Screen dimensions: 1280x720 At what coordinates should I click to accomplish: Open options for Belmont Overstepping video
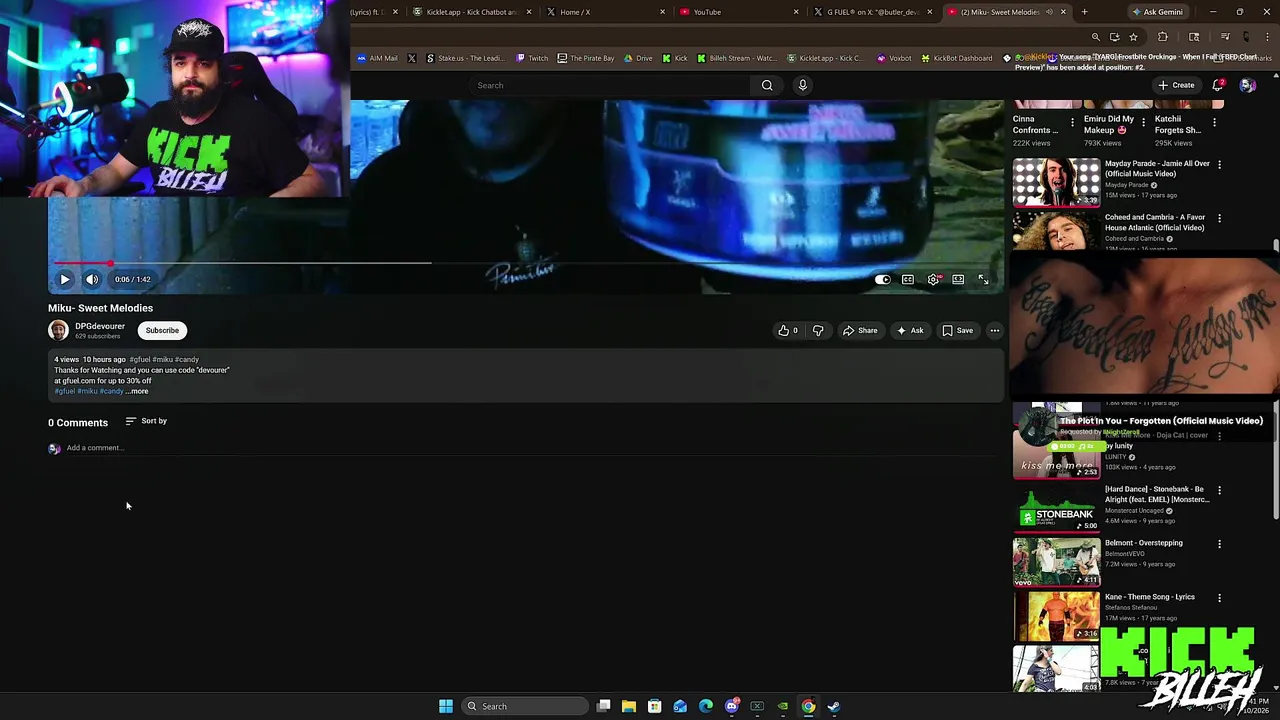(x=1219, y=544)
